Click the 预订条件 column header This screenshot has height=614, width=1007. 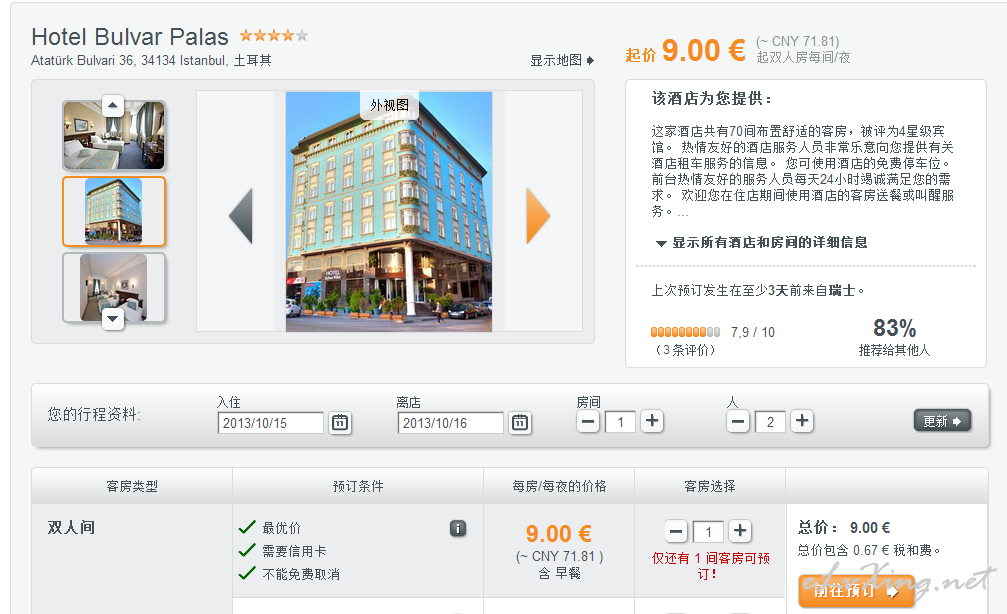click(358, 486)
